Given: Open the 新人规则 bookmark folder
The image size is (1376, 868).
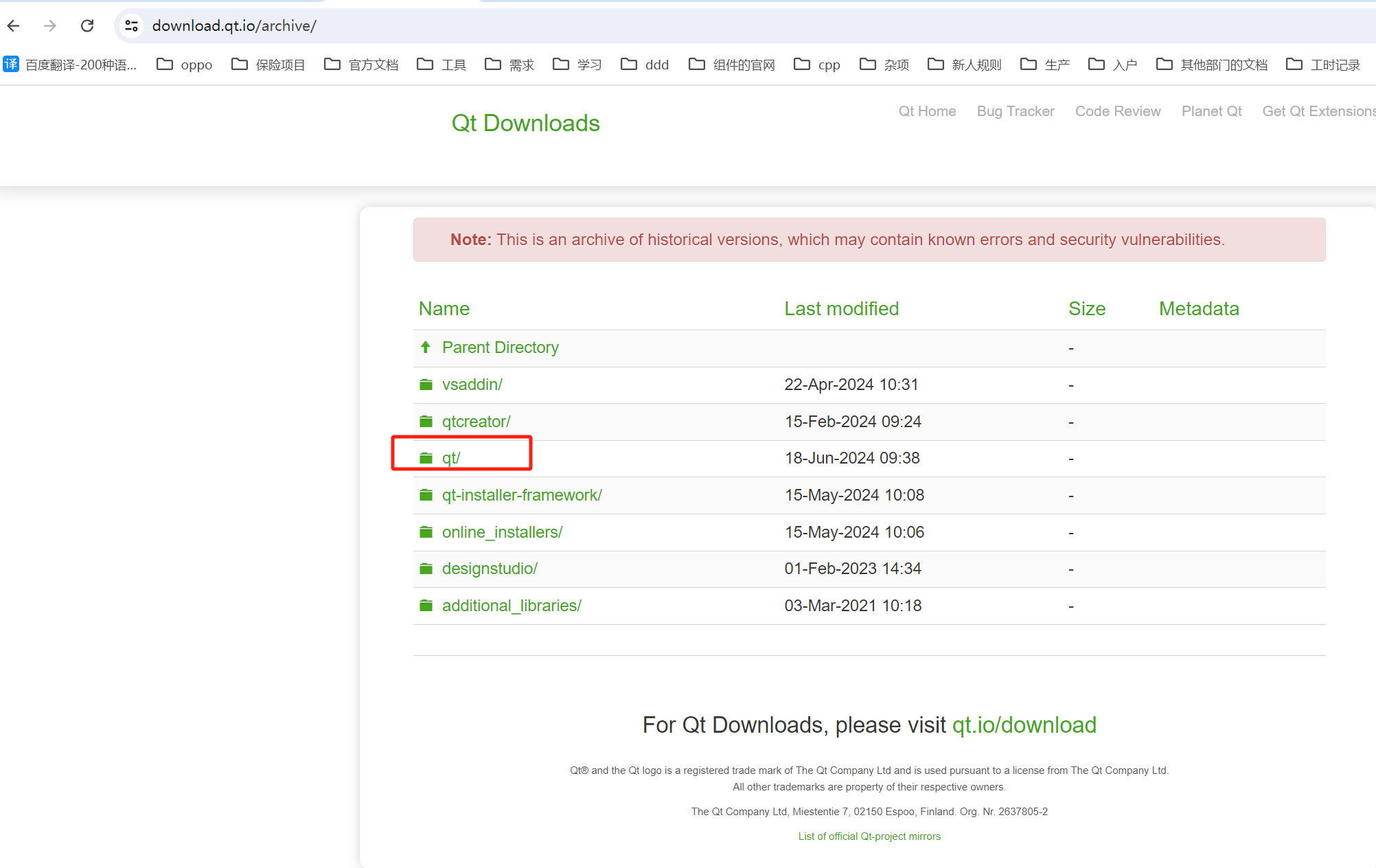Looking at the screenshot, I should (965, 65).
